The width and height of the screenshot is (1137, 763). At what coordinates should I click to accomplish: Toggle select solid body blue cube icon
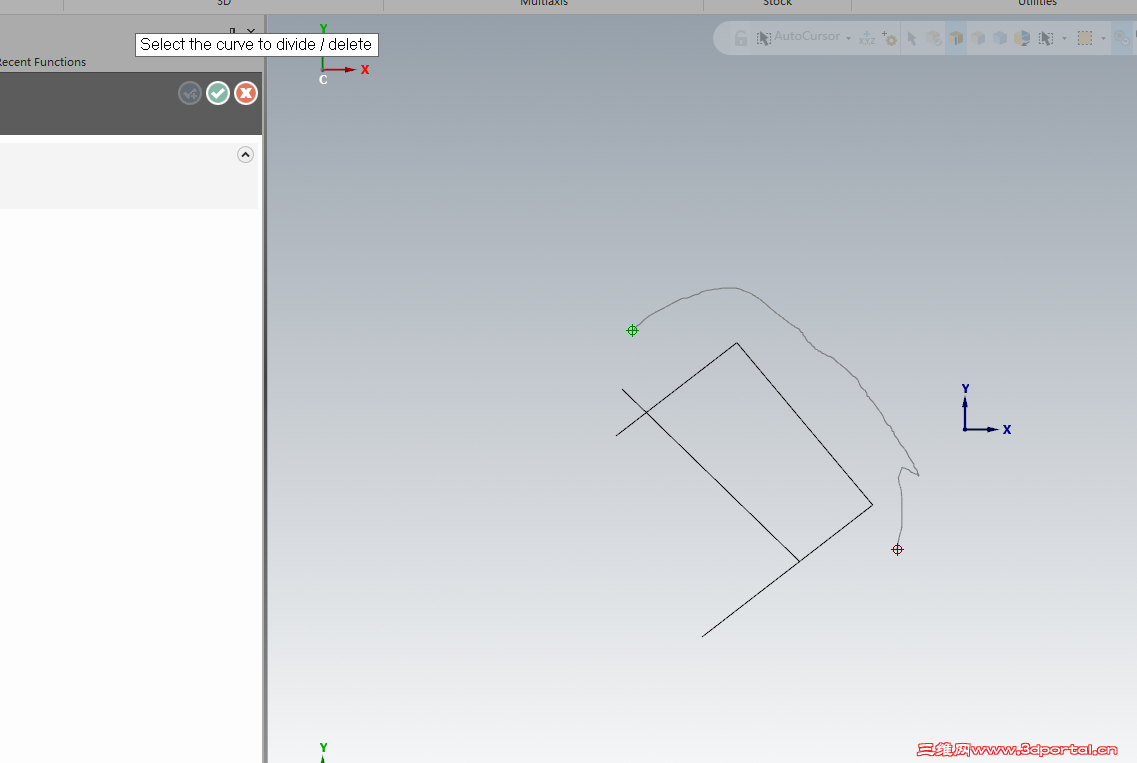pyautogui.click(x=1000, y=38)
